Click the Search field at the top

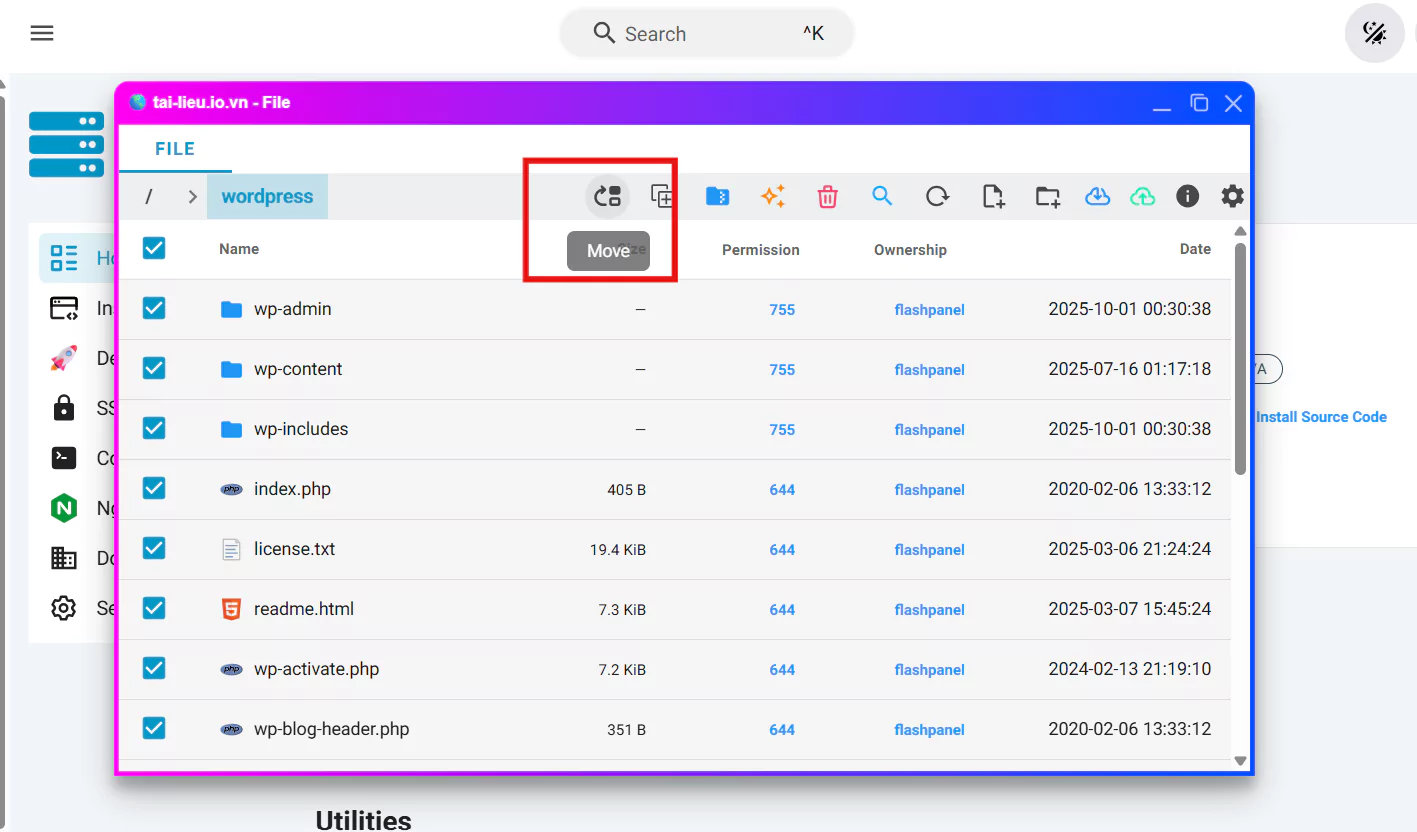click(x=706, y=34)
